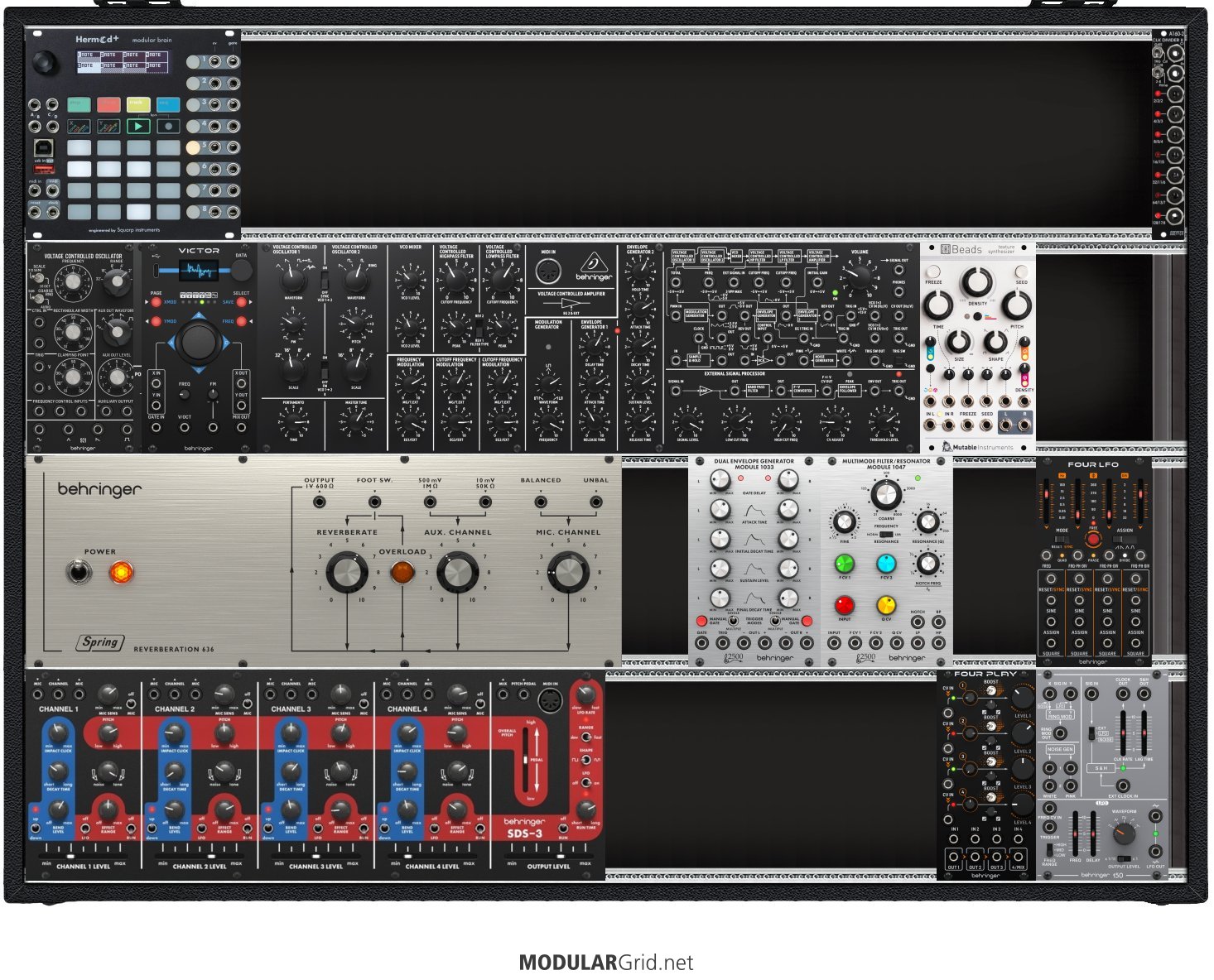Click the Victor FREQ select button
The height and width of the screenshot is (980, 1214).
click(x=242, y=321)
